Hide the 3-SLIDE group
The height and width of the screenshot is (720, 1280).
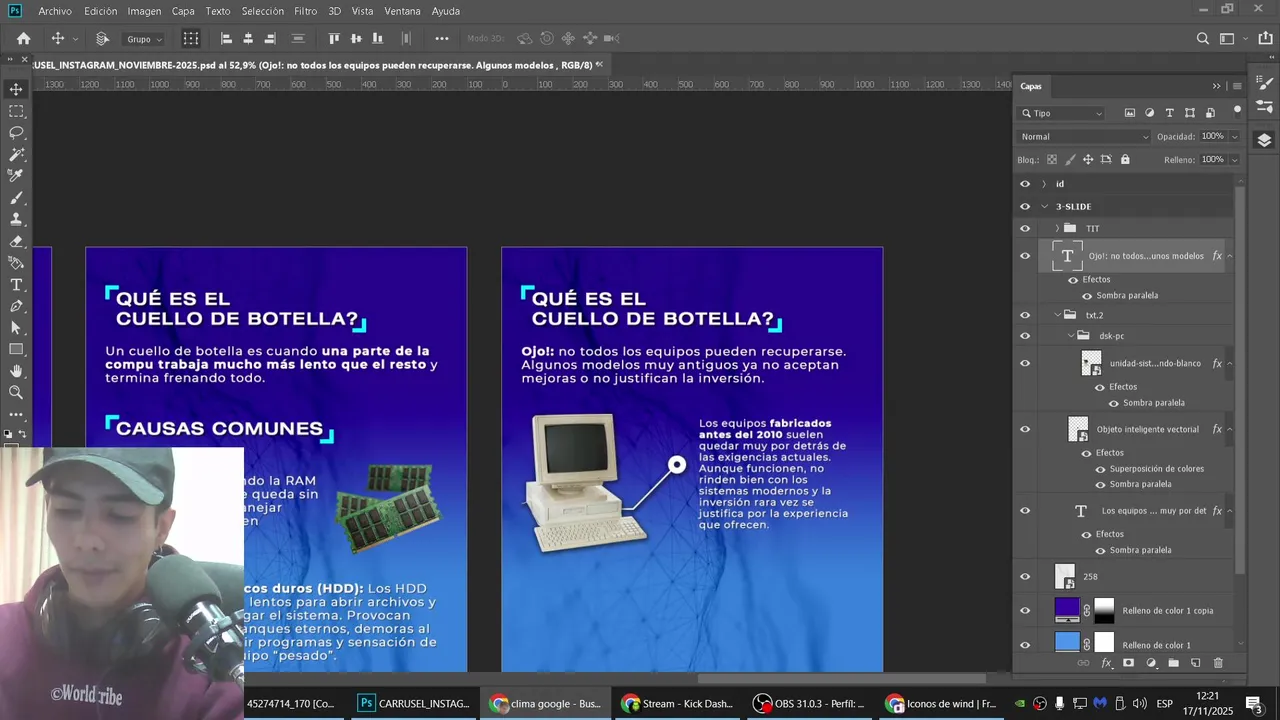click(1024, 206)
